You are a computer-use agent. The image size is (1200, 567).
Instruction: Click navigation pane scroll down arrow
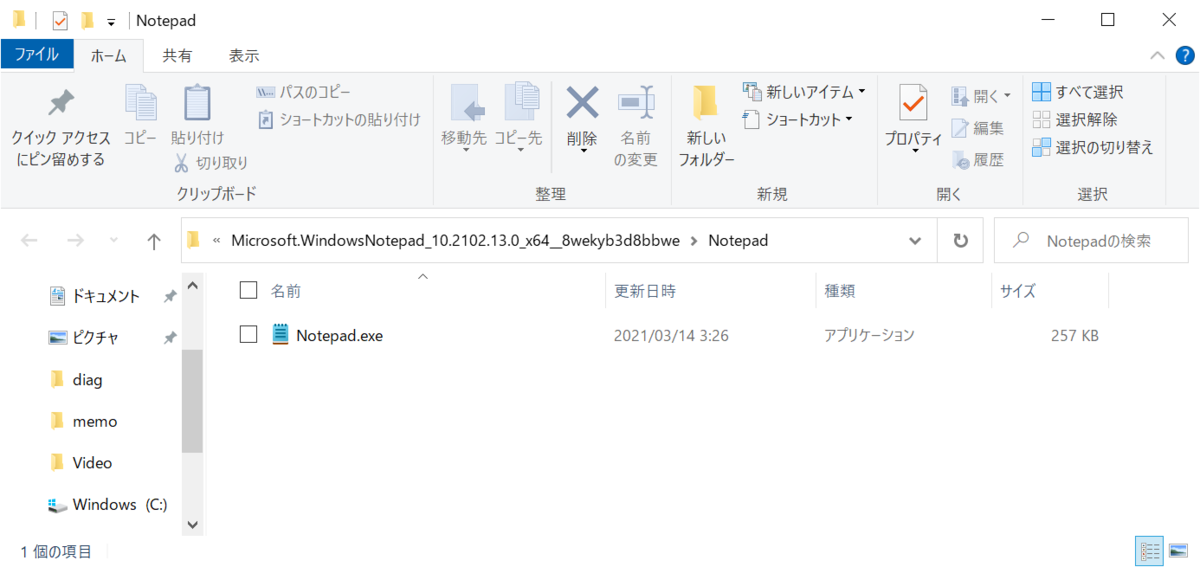click(192, 523)
